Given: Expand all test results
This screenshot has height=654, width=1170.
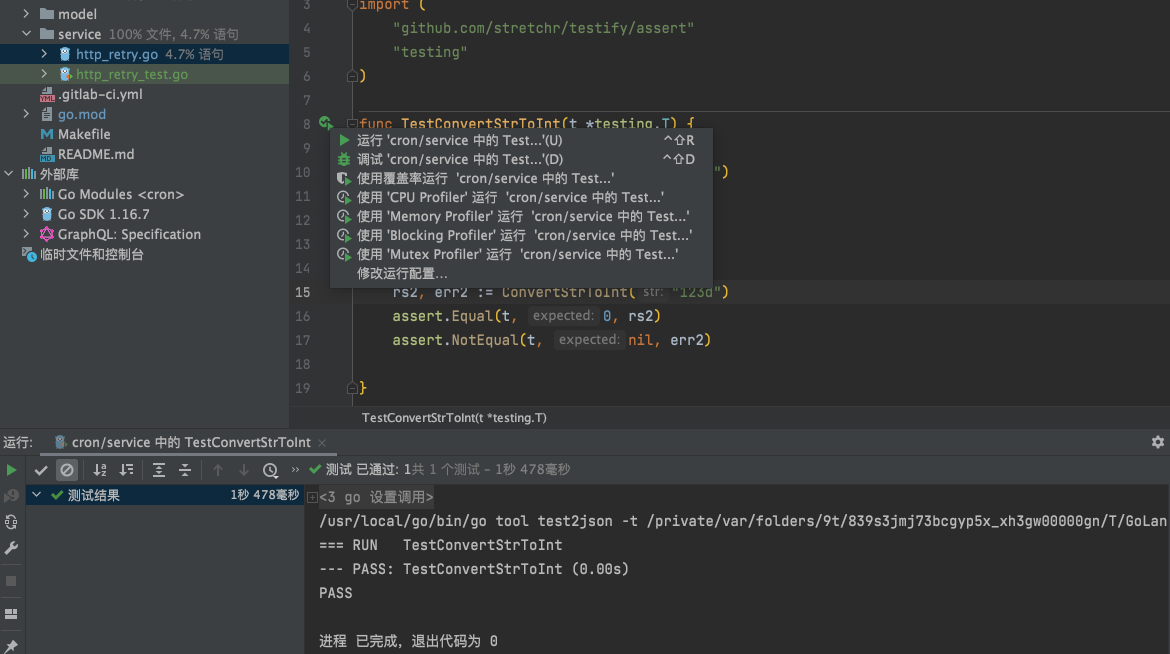Looking at the screenshot, I should [x=159, y=470].
